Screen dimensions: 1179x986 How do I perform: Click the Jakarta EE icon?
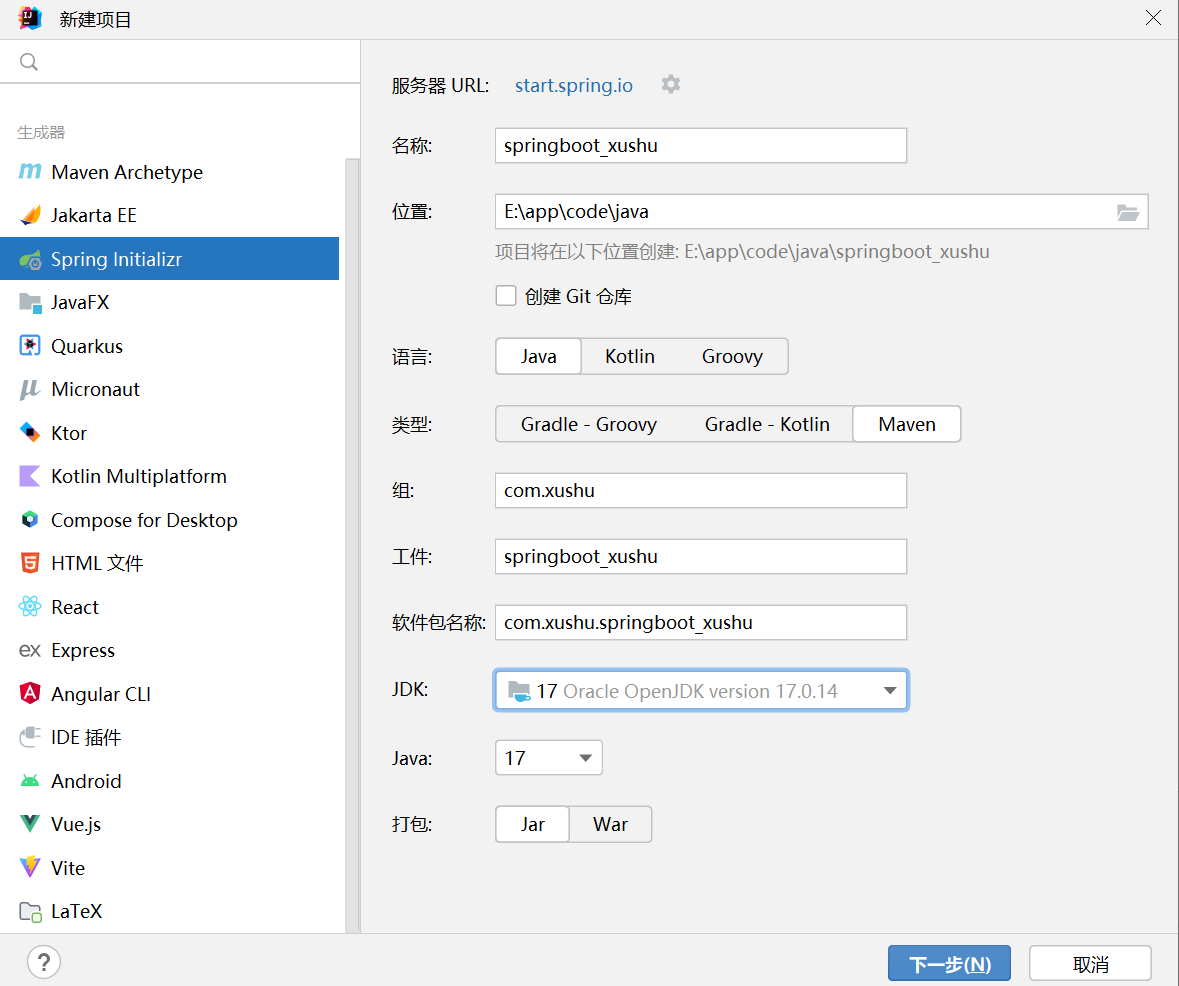click(30, 215)
